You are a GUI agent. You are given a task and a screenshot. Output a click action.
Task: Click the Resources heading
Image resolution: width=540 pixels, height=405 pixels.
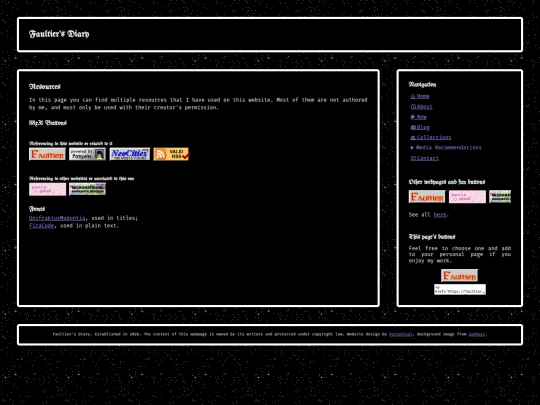[45, 86]
